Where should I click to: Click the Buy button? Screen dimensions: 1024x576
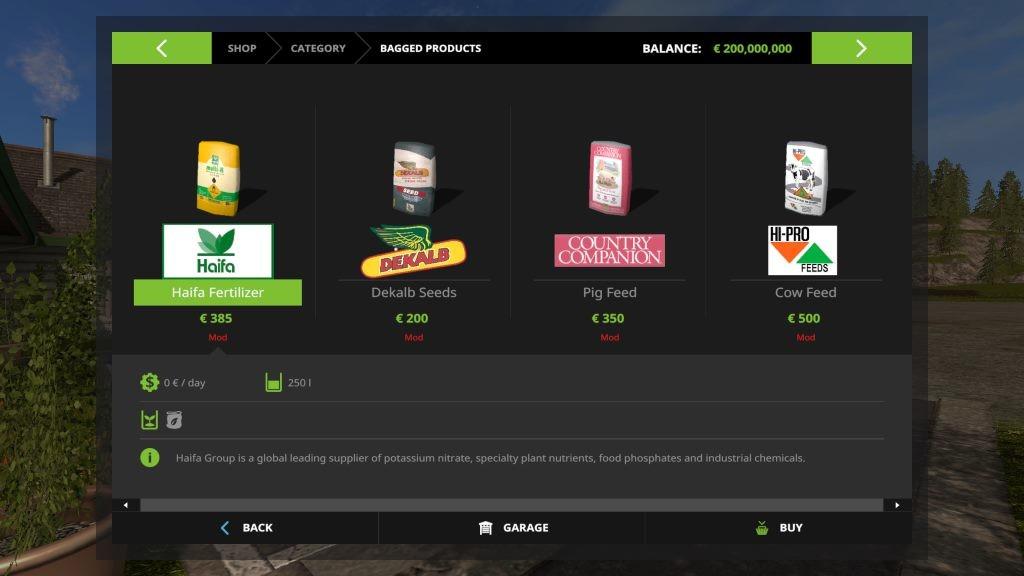pos(778,528)
